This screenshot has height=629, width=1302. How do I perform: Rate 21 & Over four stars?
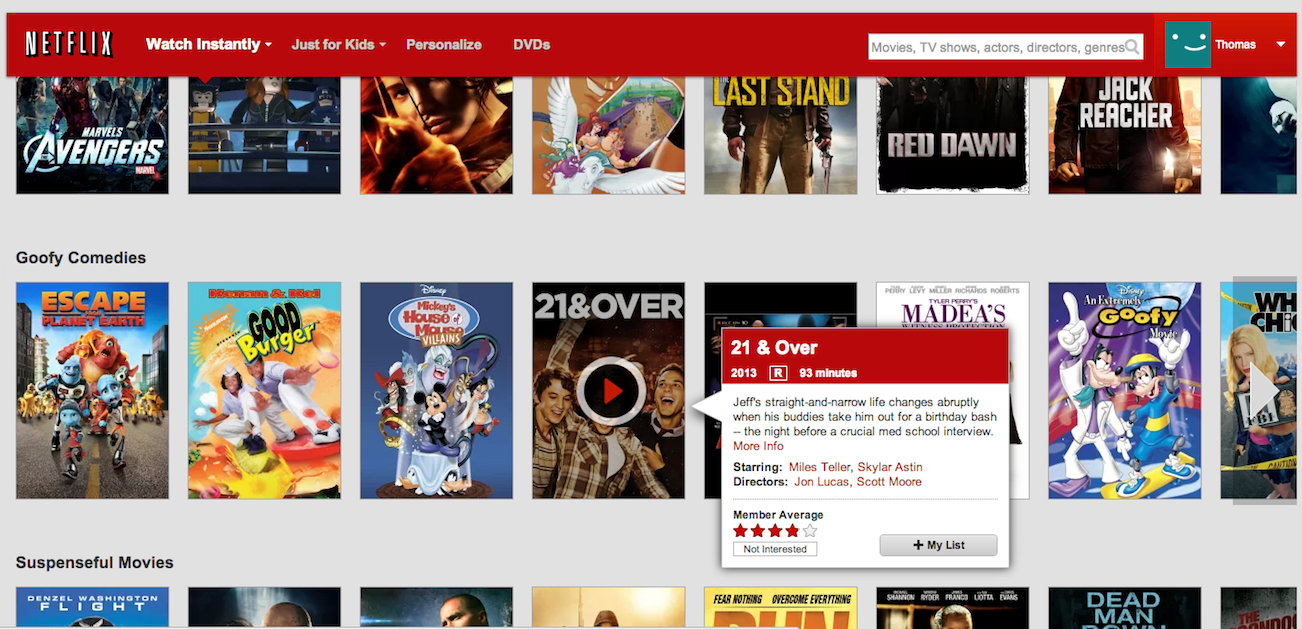click(x=792, y=531)
